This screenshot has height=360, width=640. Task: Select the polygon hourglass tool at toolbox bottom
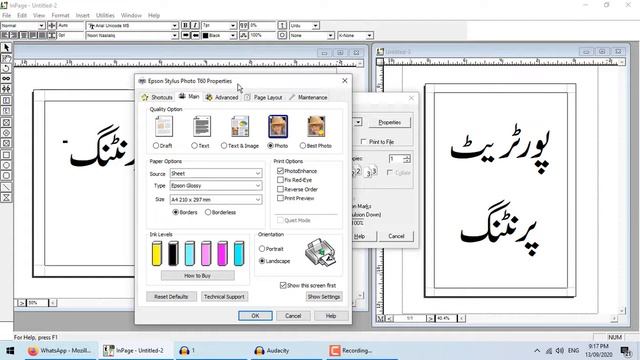pyautogui.click(x=6, y=198)
